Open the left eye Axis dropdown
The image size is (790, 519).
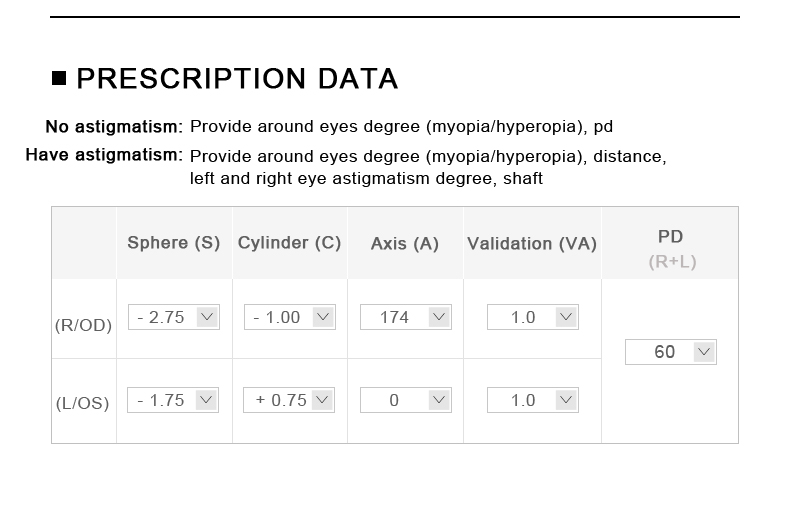[405, 400]
